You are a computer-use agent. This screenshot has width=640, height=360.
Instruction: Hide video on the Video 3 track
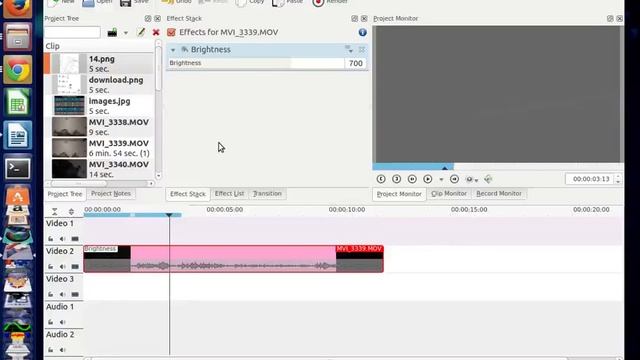75,294
